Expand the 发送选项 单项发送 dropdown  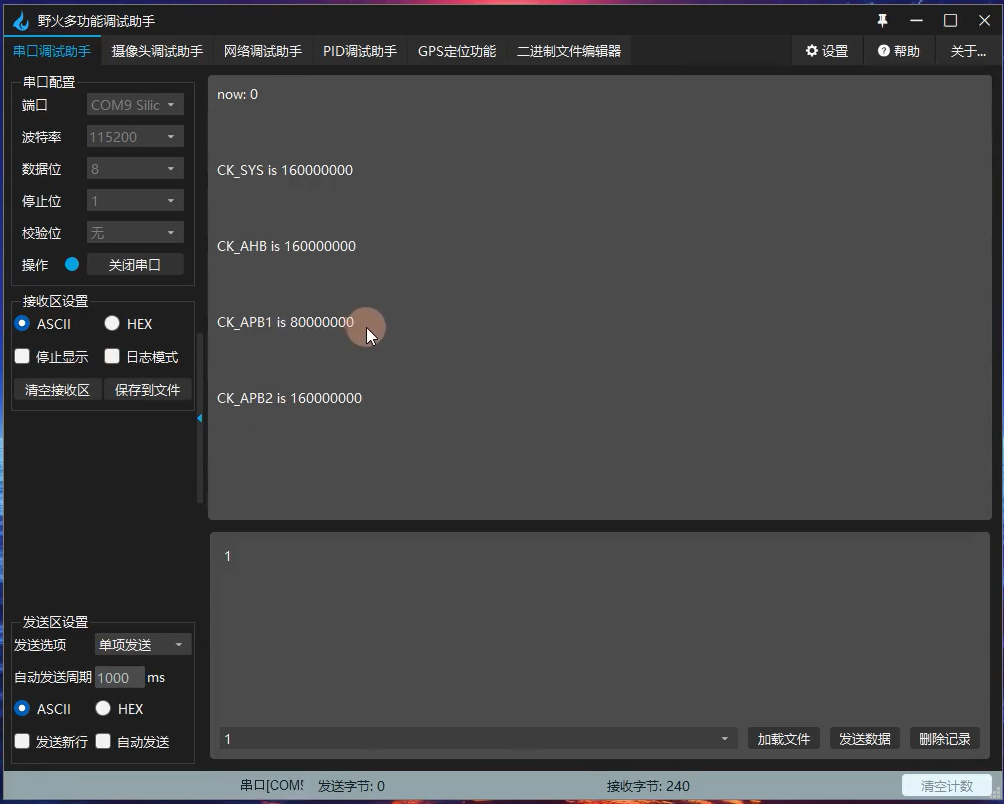pyautogui.click(x=143, y=645)
